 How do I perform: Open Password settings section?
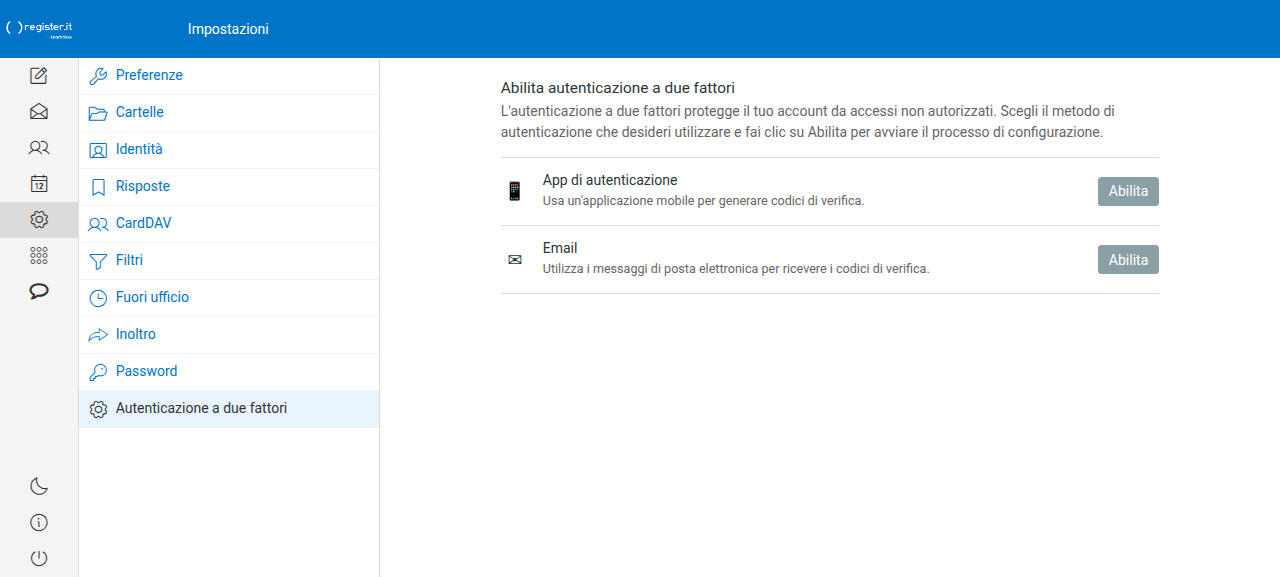[229, 372]
